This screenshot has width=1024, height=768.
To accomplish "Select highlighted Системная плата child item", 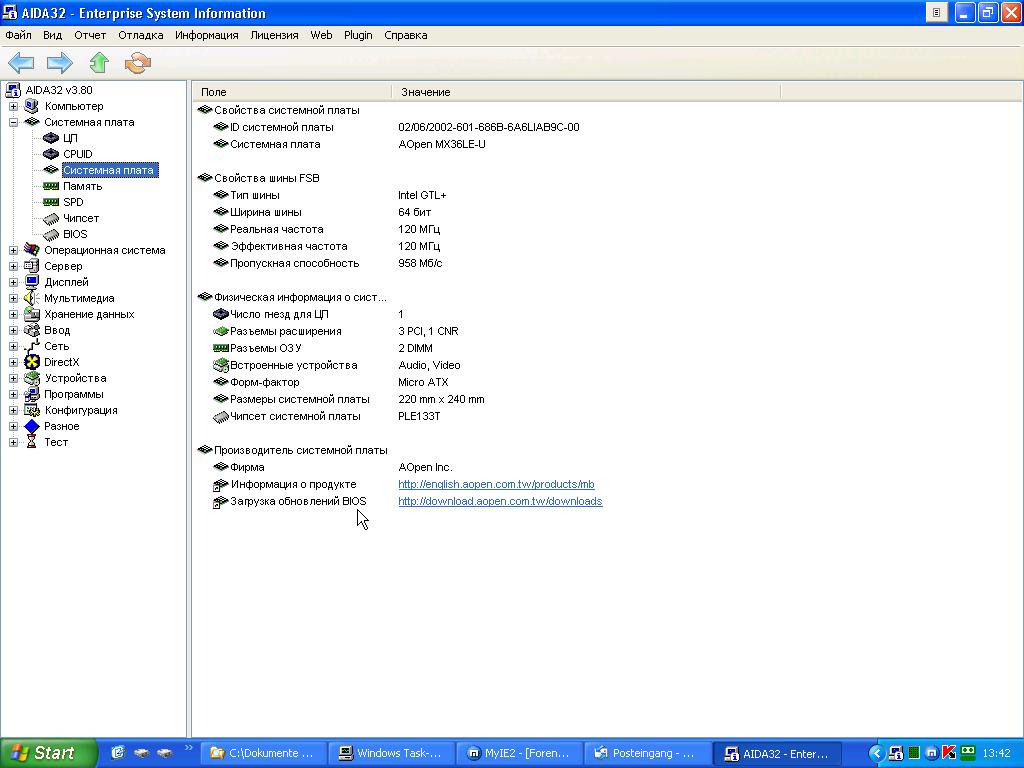I will [108, 170].
